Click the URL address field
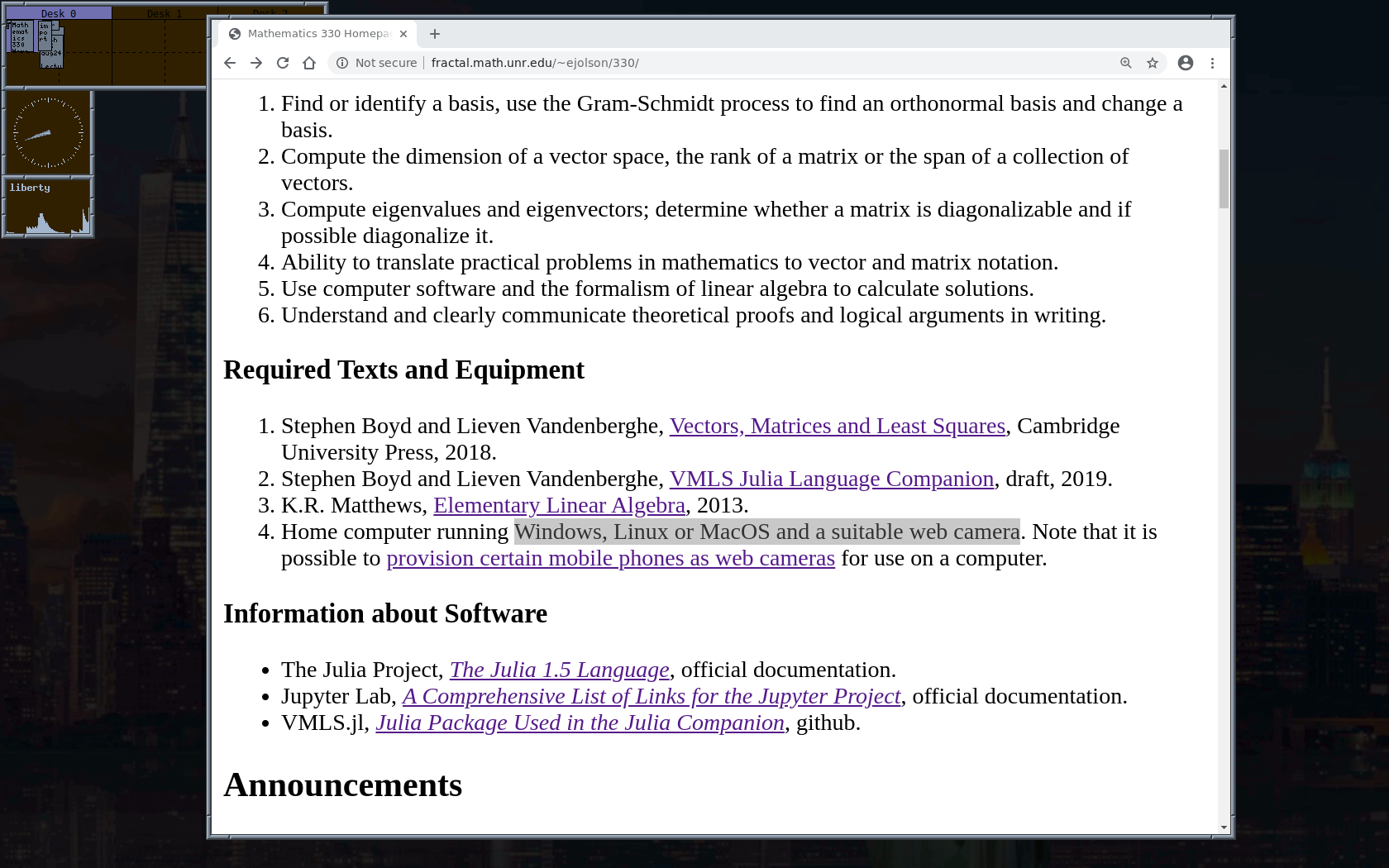Image resolution: width=1389 pixels, height=868 pixels. coord(744,63)
